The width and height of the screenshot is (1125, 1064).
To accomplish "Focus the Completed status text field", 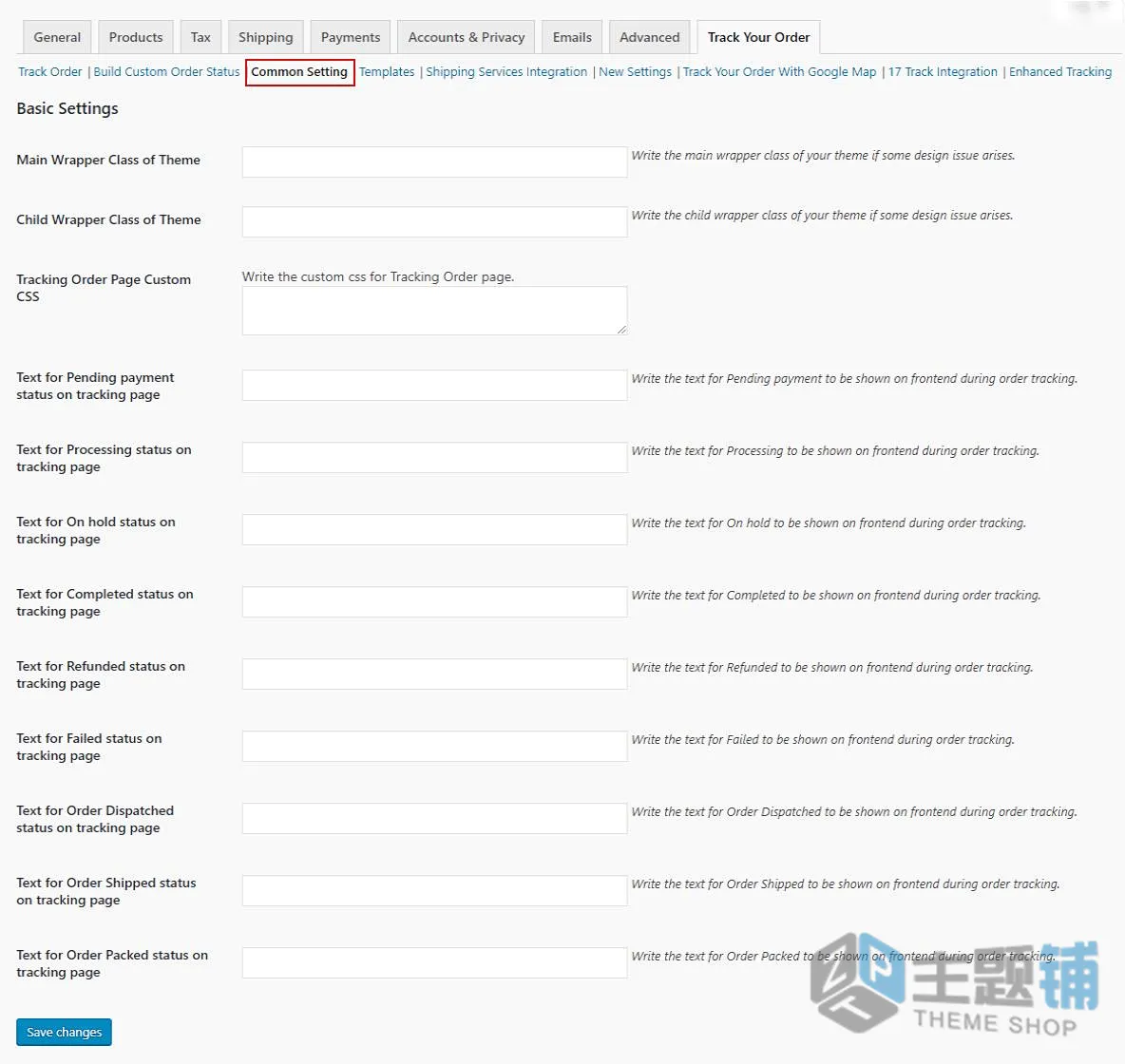I will coord(435,602).
